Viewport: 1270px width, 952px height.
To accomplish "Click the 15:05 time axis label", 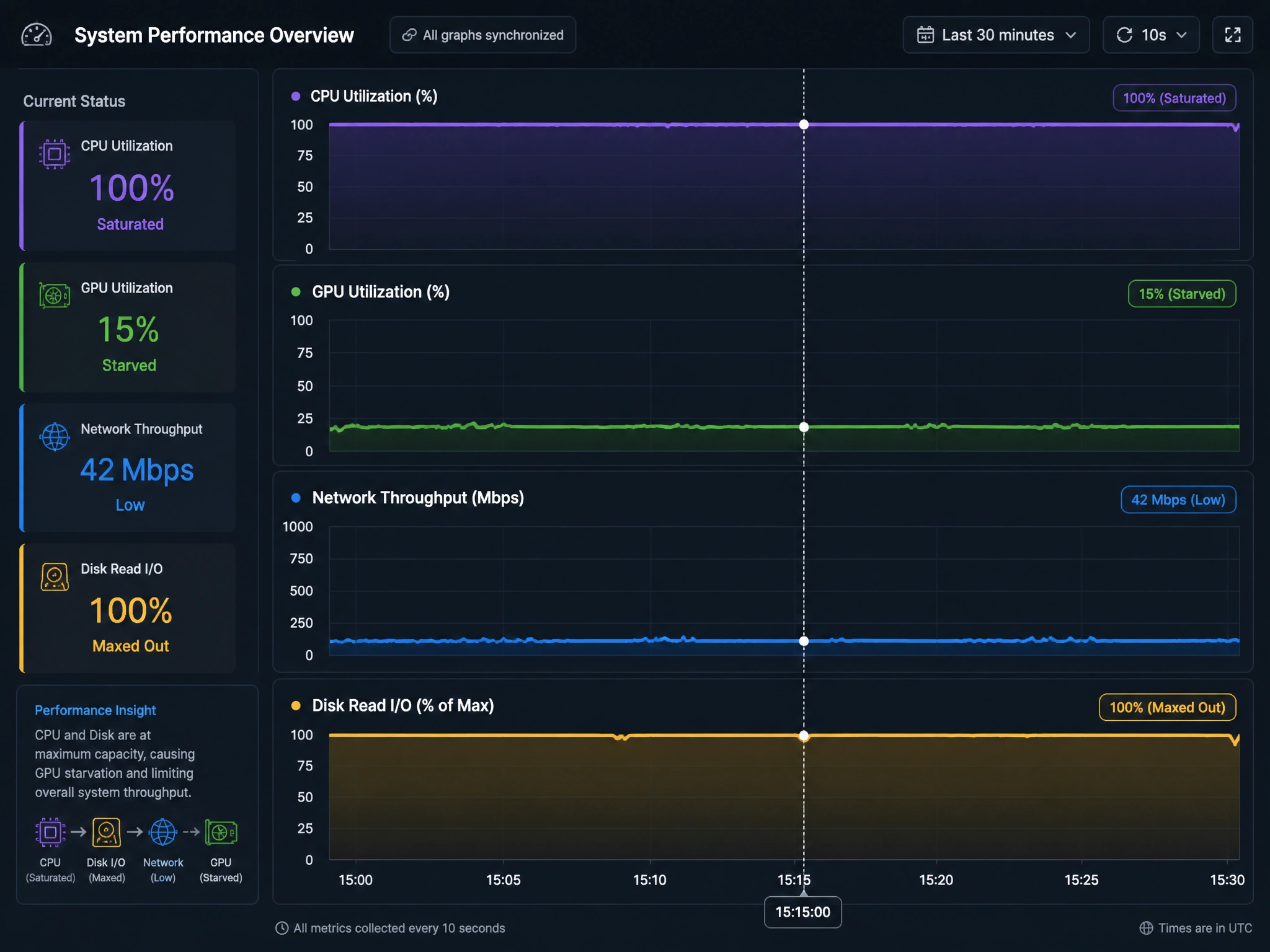I will pyautogui.click(x=503, y=879).
